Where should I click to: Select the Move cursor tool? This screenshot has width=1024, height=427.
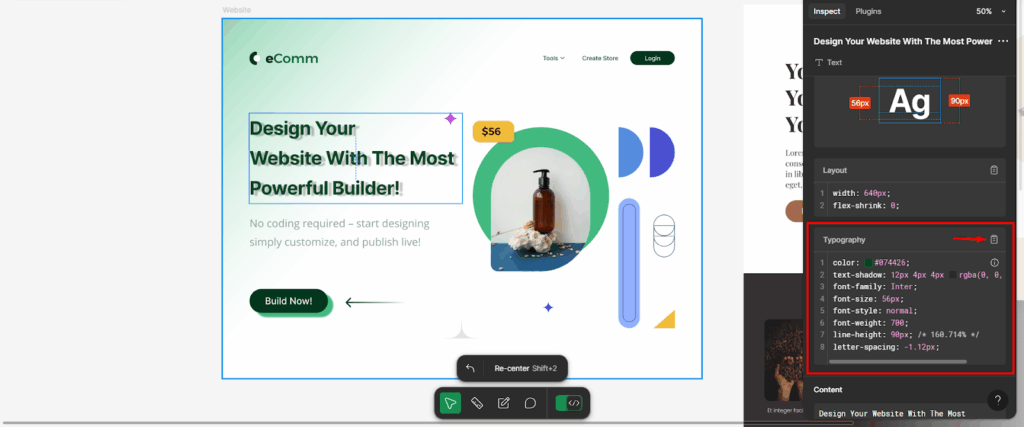(450, 403)
